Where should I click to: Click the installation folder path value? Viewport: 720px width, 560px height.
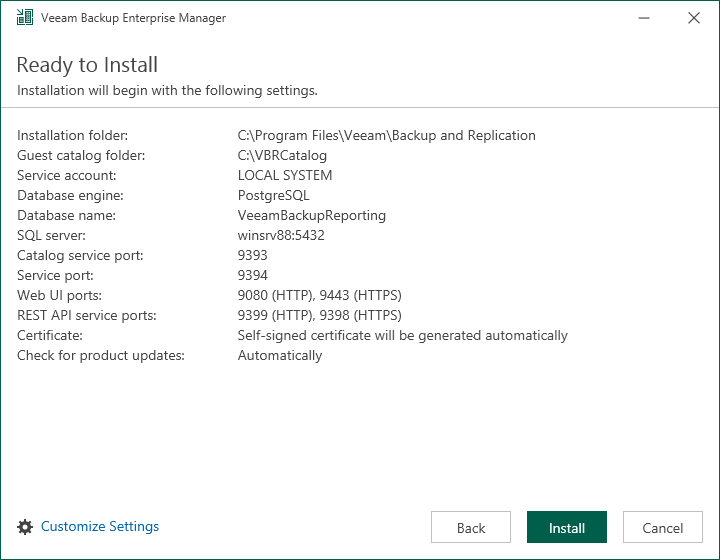[386, 135]
